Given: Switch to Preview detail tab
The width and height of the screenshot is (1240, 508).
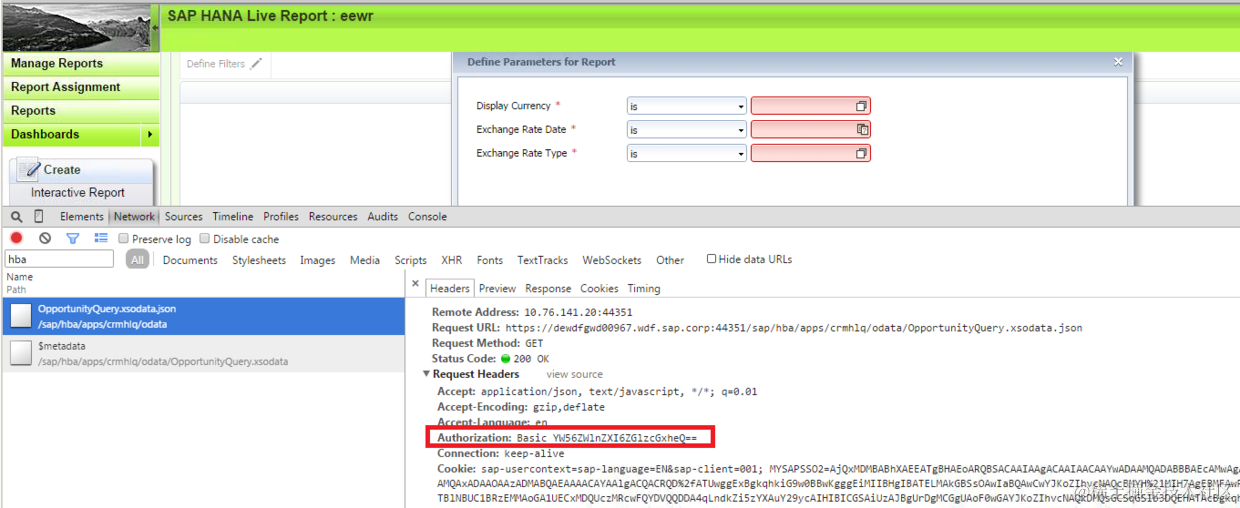Looking at the screenshot, I should (x=497, y=289).
